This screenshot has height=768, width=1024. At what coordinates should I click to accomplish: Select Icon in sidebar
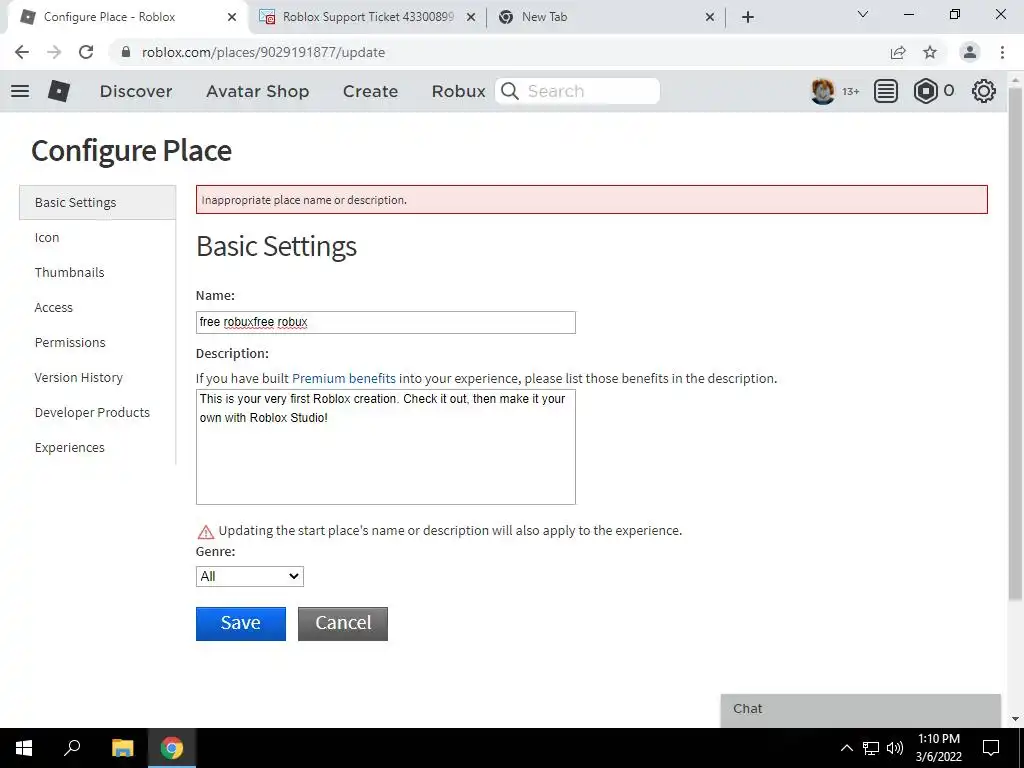click(x=47, y=238)
